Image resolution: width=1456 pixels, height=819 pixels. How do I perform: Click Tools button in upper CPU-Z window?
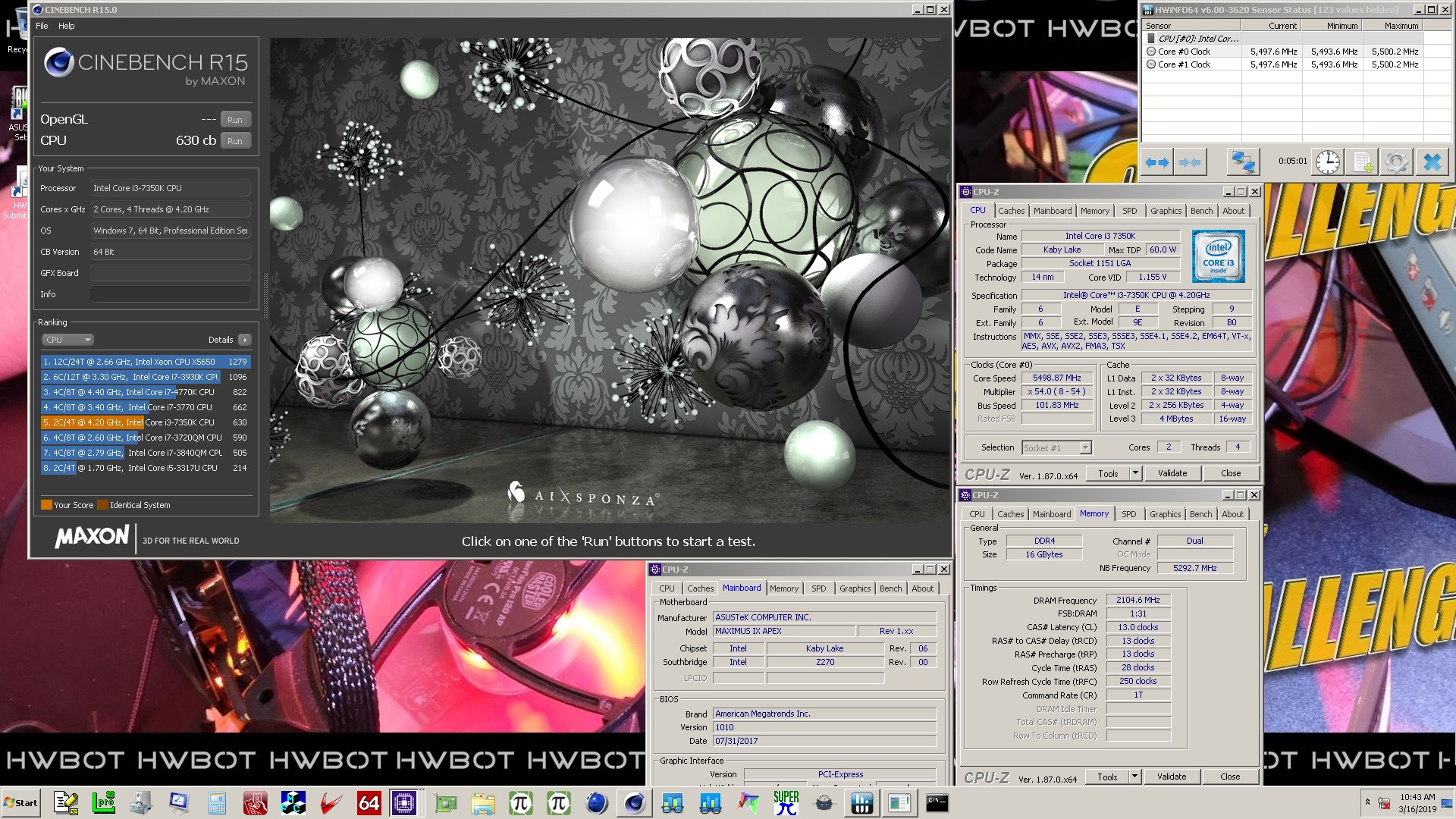coord(1108,473)
